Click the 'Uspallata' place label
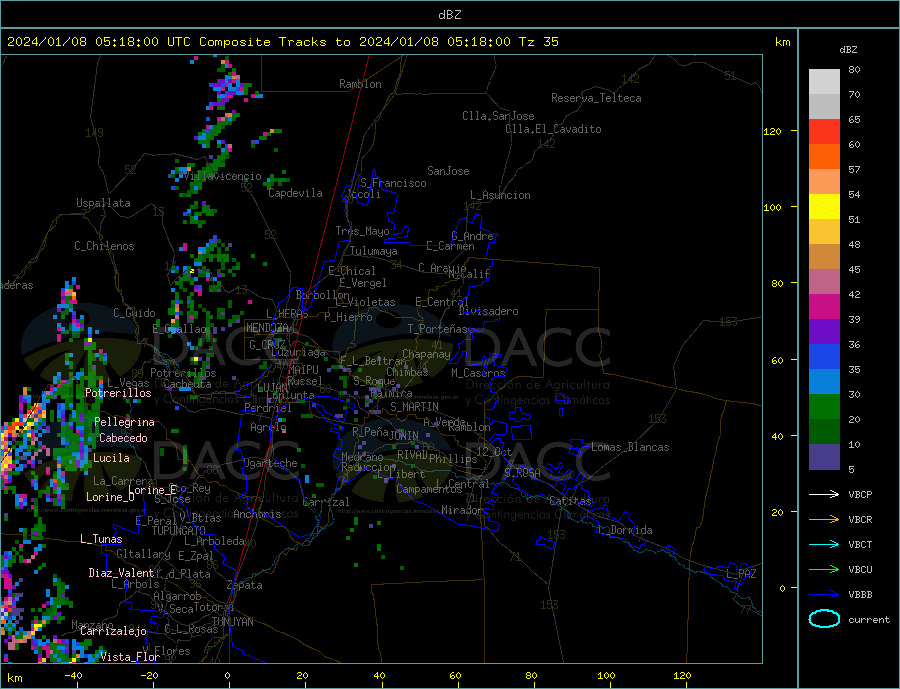The image size is (900, 689). point(103,203)
